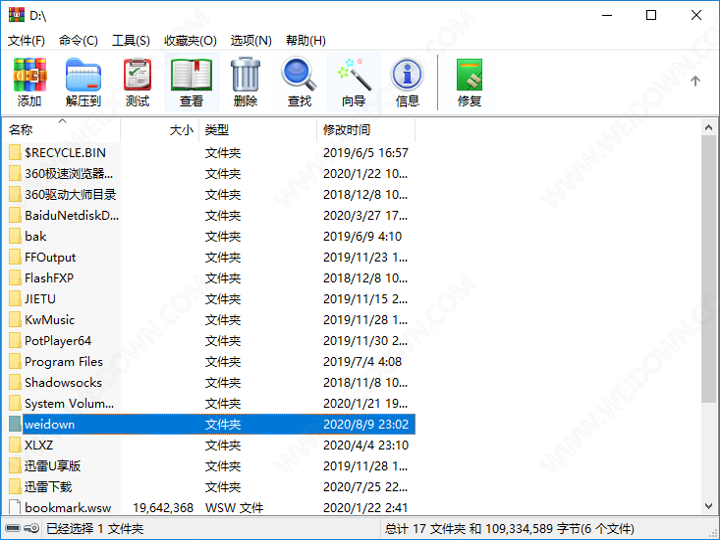Open the Info (信息) toolbar icon
The height and width of the screenshot is (540, 720).
pos(407,75)
